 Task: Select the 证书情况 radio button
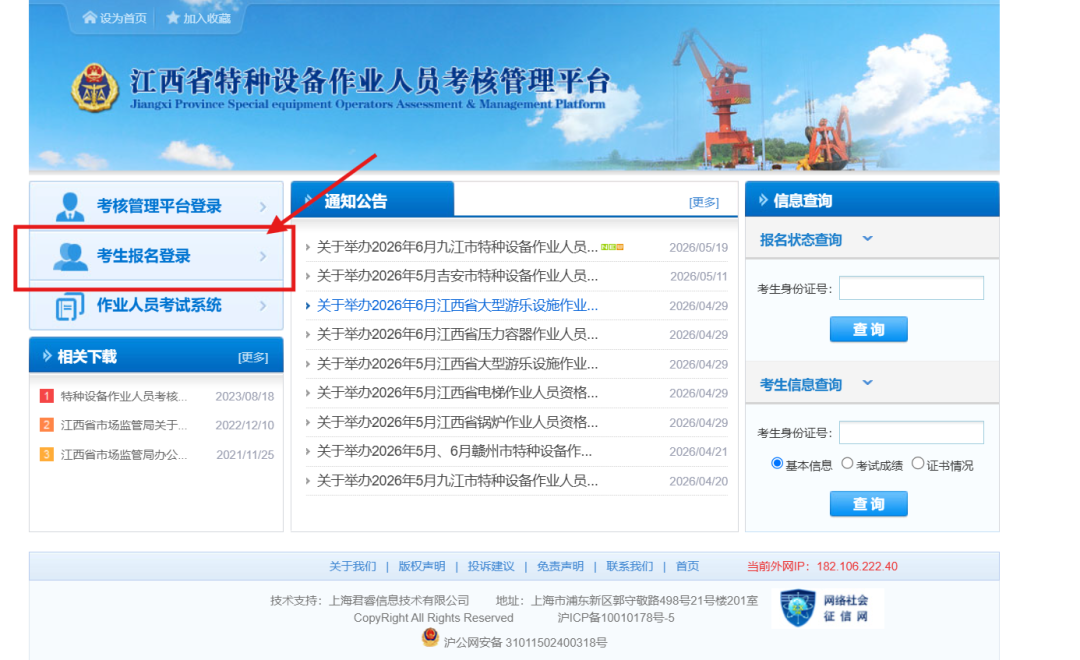coord(917,464)
